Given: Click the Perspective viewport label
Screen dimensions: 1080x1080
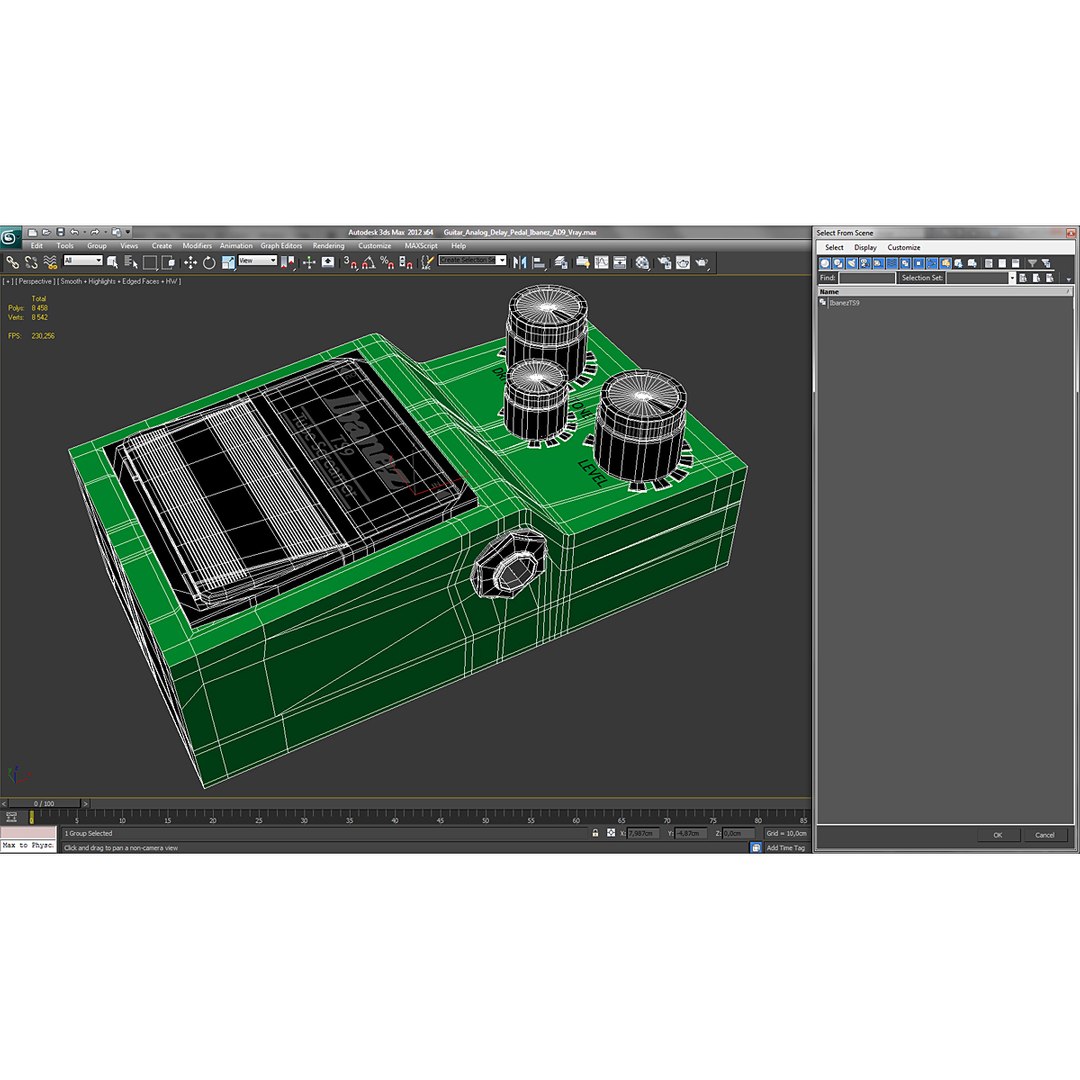Looking at the screenshot, I should (34, 282).
